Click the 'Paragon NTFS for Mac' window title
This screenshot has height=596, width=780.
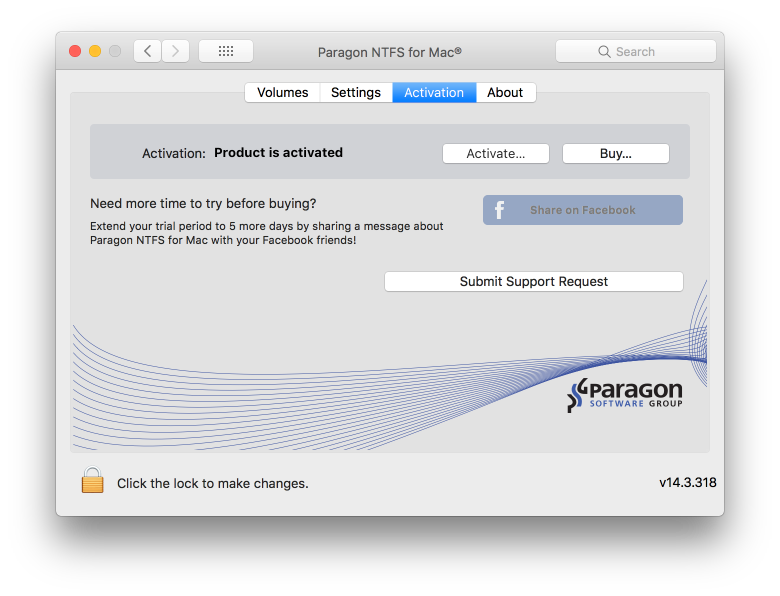[390, 52]
